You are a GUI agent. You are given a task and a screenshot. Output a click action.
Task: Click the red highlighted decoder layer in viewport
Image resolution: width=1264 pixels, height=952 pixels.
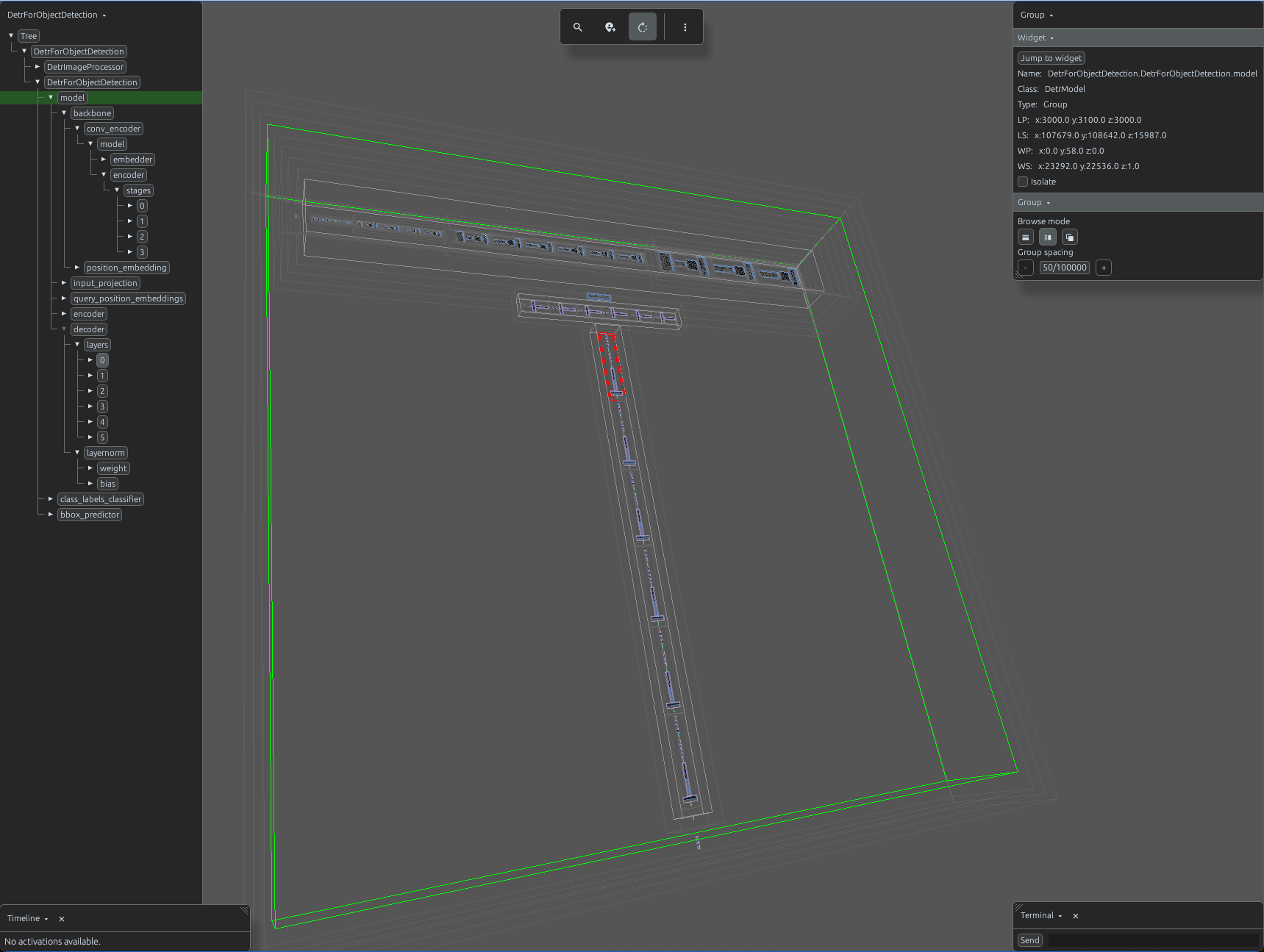[x=612, y=366]
